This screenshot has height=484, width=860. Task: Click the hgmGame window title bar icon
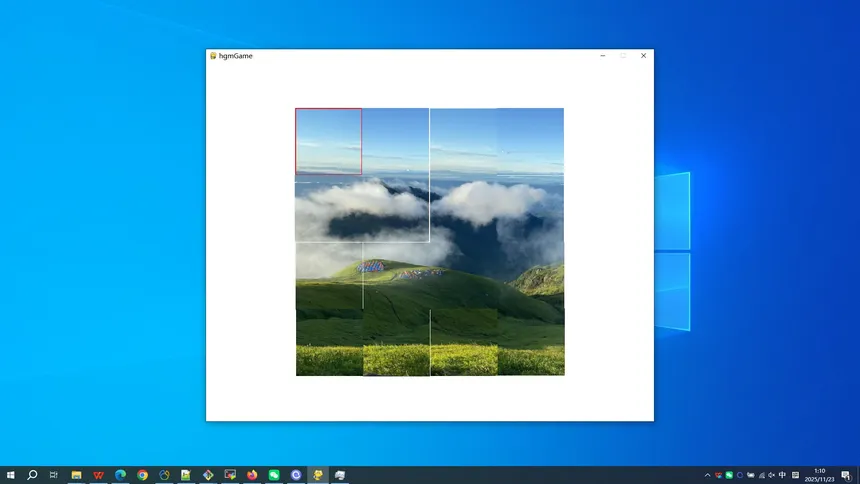click(x=213, y=56)
